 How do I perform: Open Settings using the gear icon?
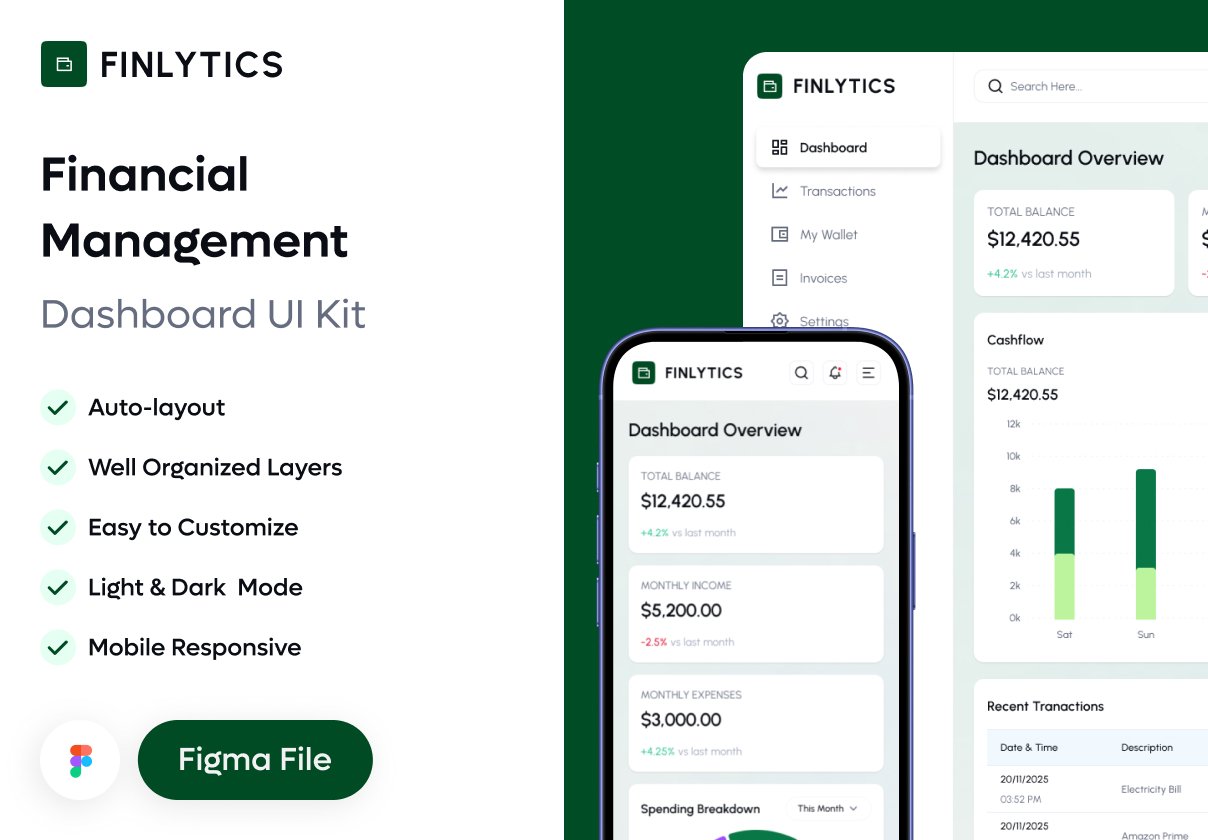coord(780,321)
